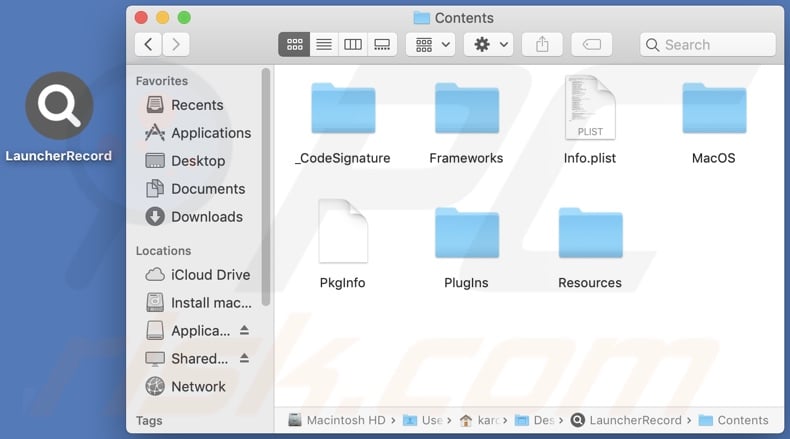
Task: Zoom the Finder window with green button
Action: (184, 18)
